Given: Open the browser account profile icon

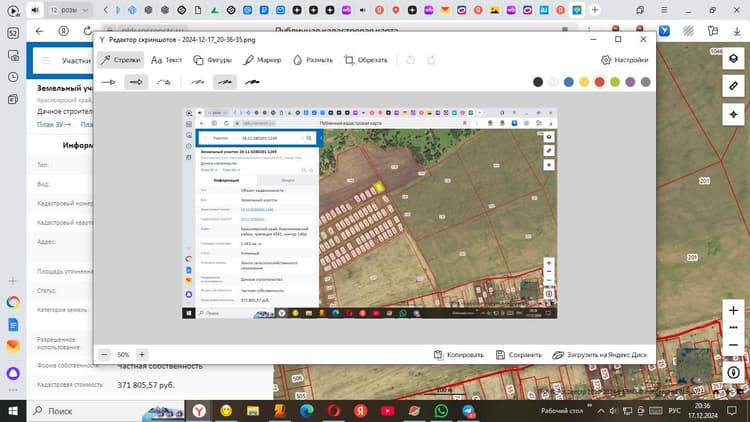Looking at the screenshot, I should [x=64, y=31].
